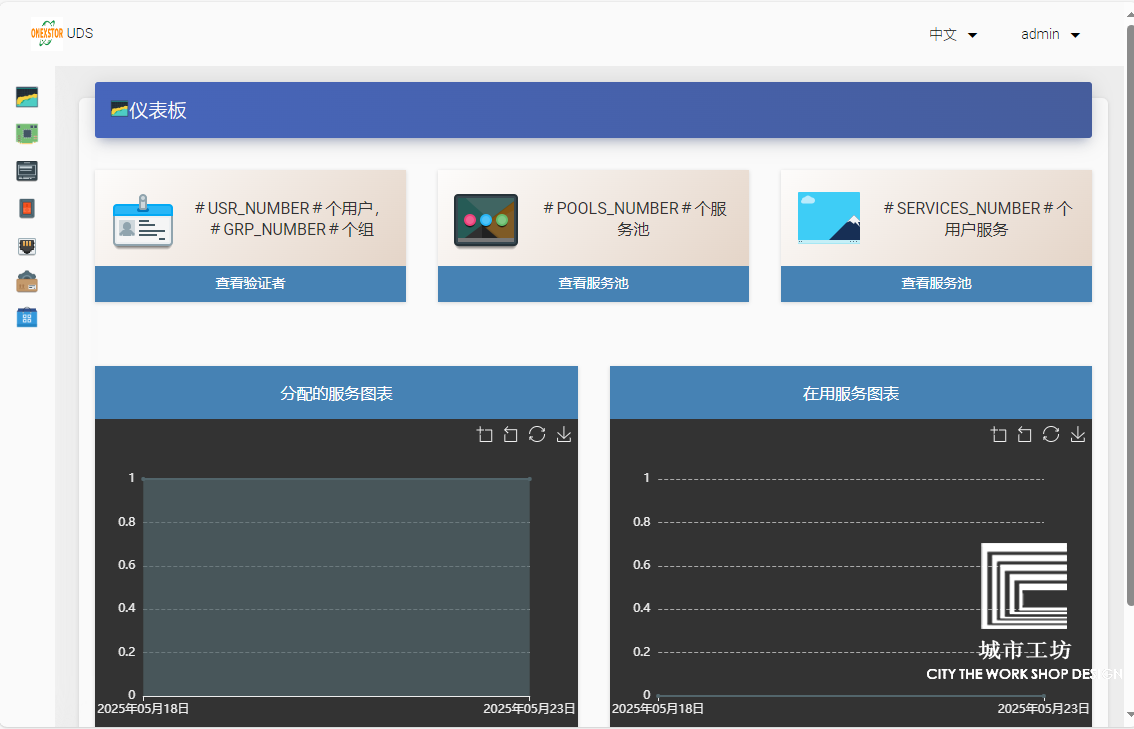Click the vertical scrollbar on the right

click(x=1129, y=300)
